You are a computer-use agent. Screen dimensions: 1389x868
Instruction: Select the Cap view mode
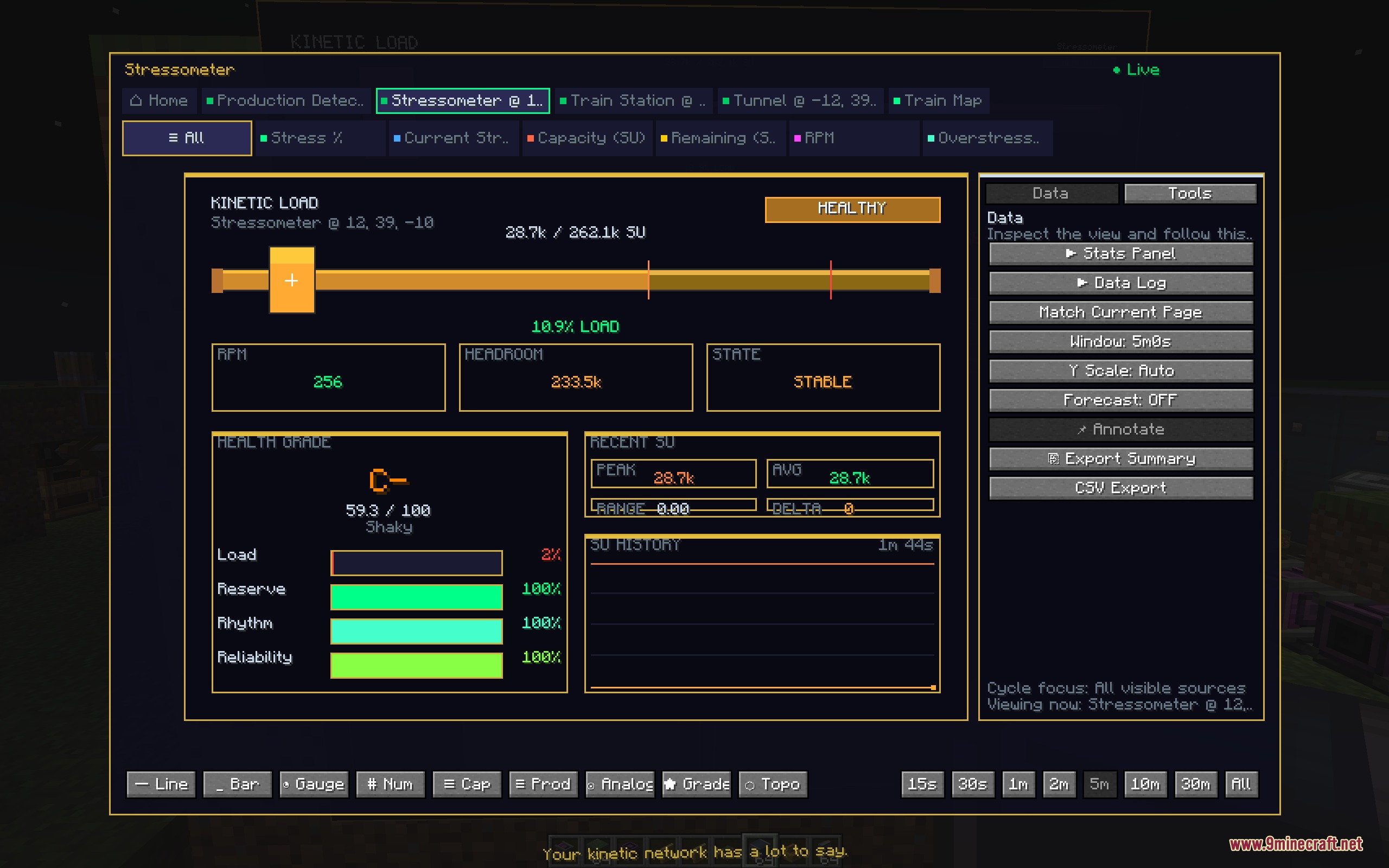[x=467, y=784]
